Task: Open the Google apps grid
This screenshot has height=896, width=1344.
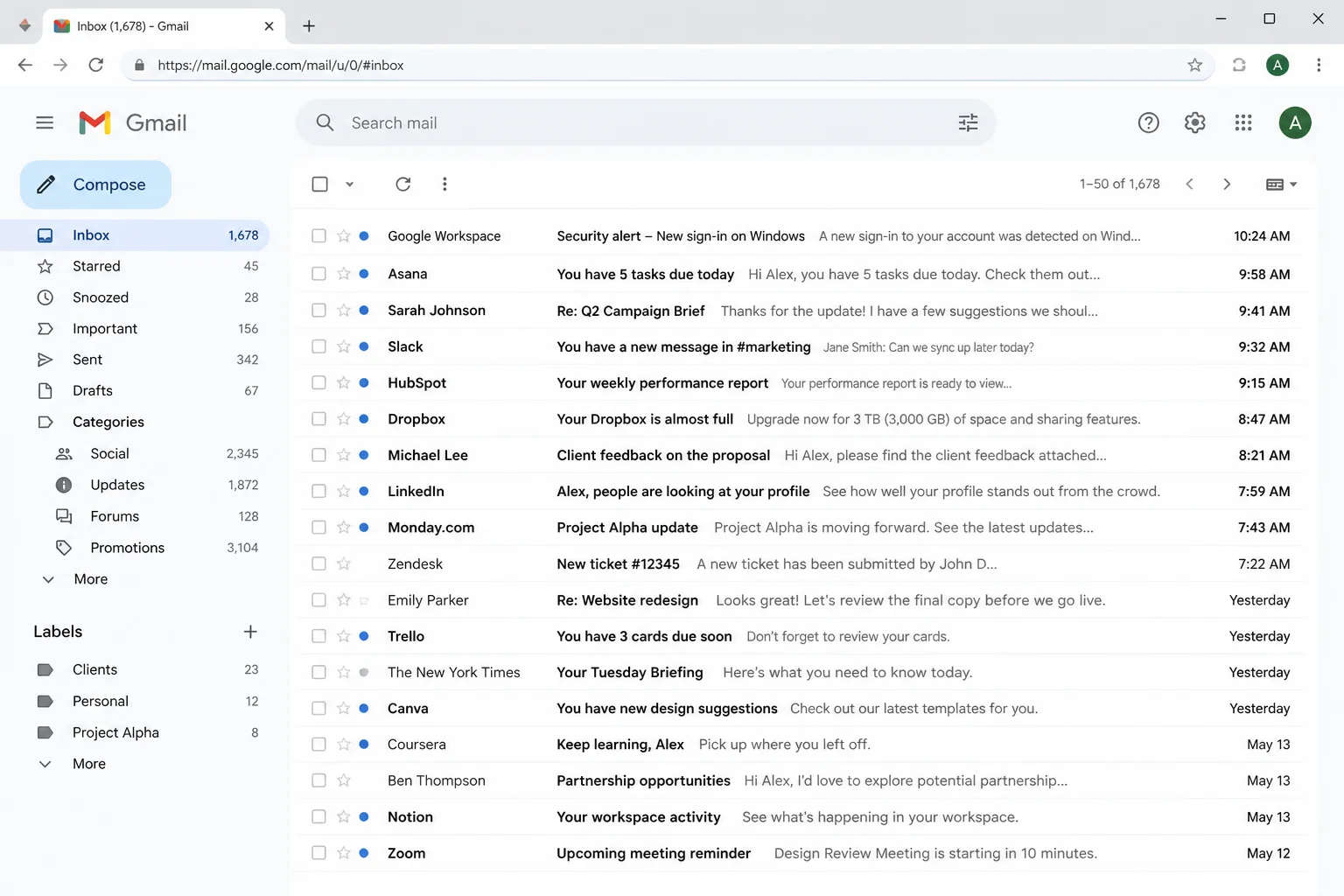Action: (x=1243, y=123)
